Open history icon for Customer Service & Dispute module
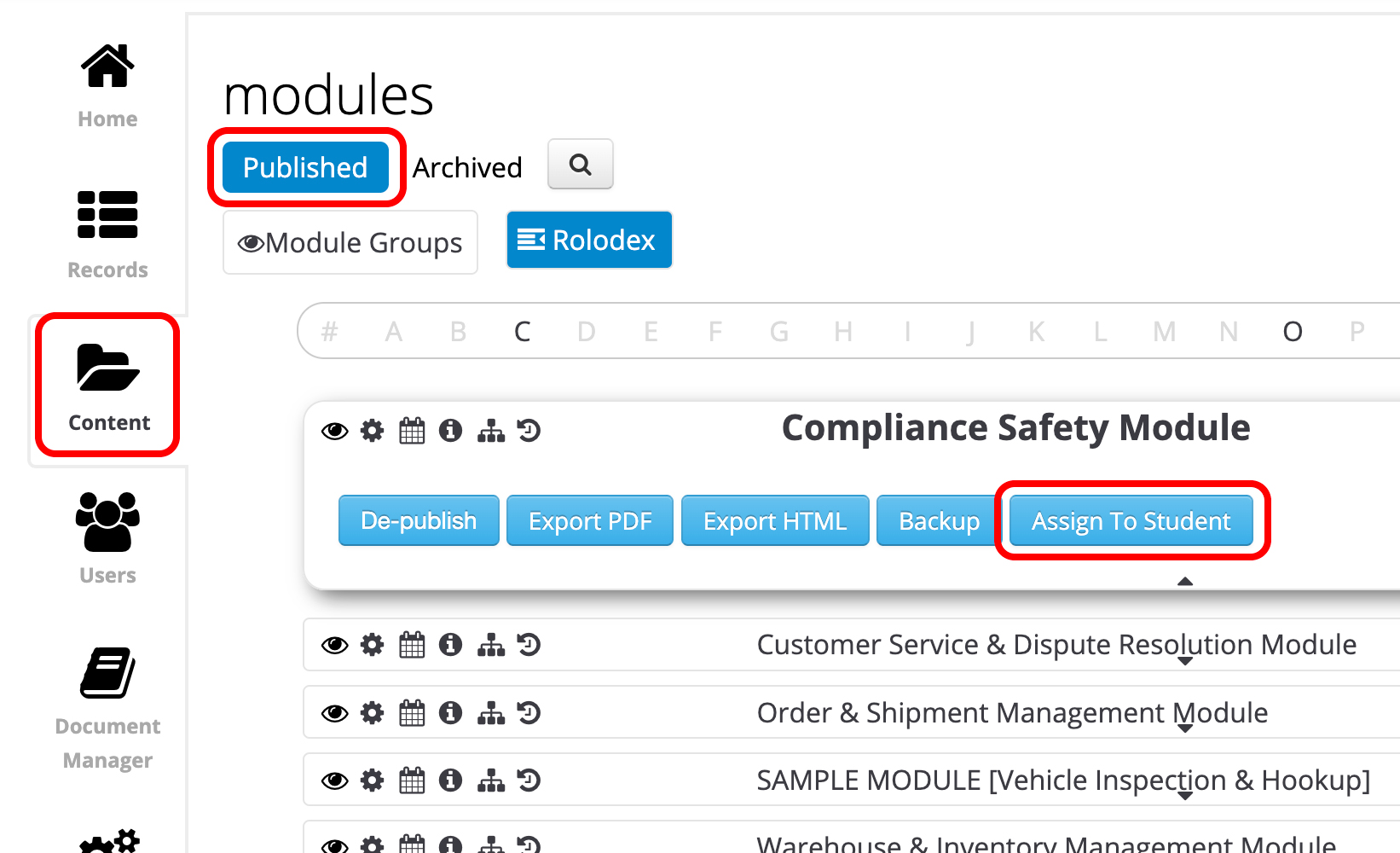The width and height of the screenshot is (1400, 853). coord(529,645)
